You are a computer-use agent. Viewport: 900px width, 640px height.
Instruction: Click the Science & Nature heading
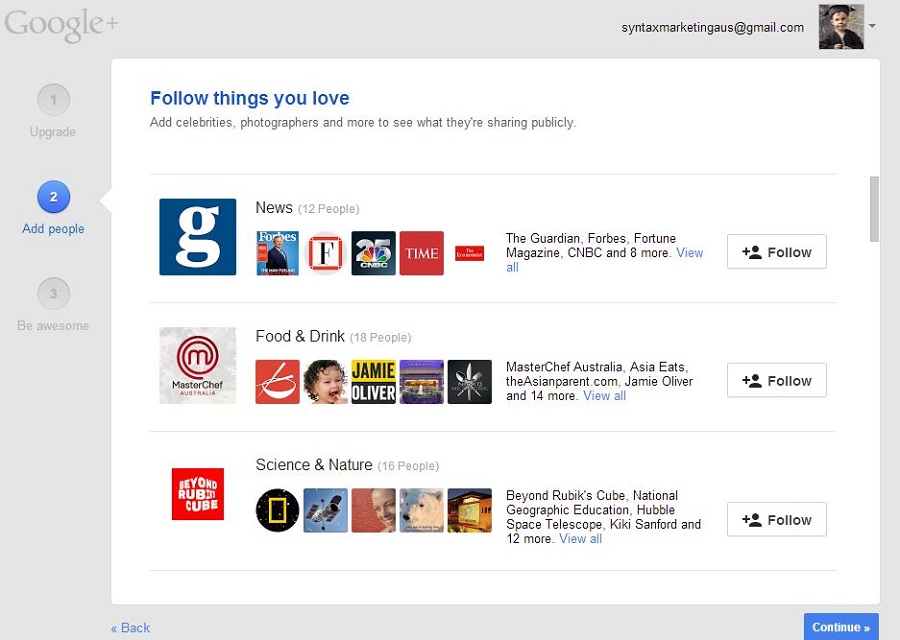[x=314, y=464]
